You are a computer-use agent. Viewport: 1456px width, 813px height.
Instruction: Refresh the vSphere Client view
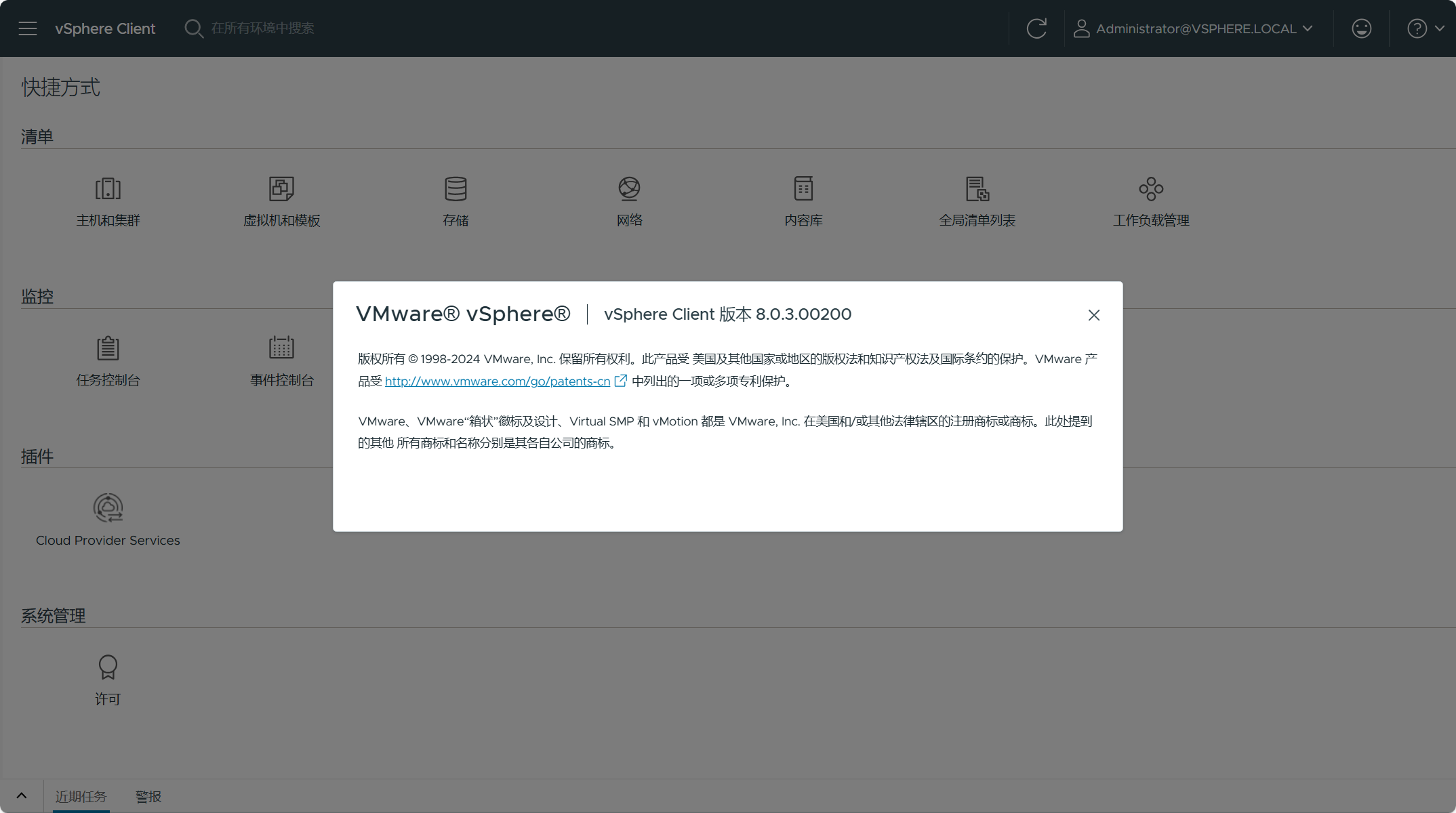(1036, 28)
